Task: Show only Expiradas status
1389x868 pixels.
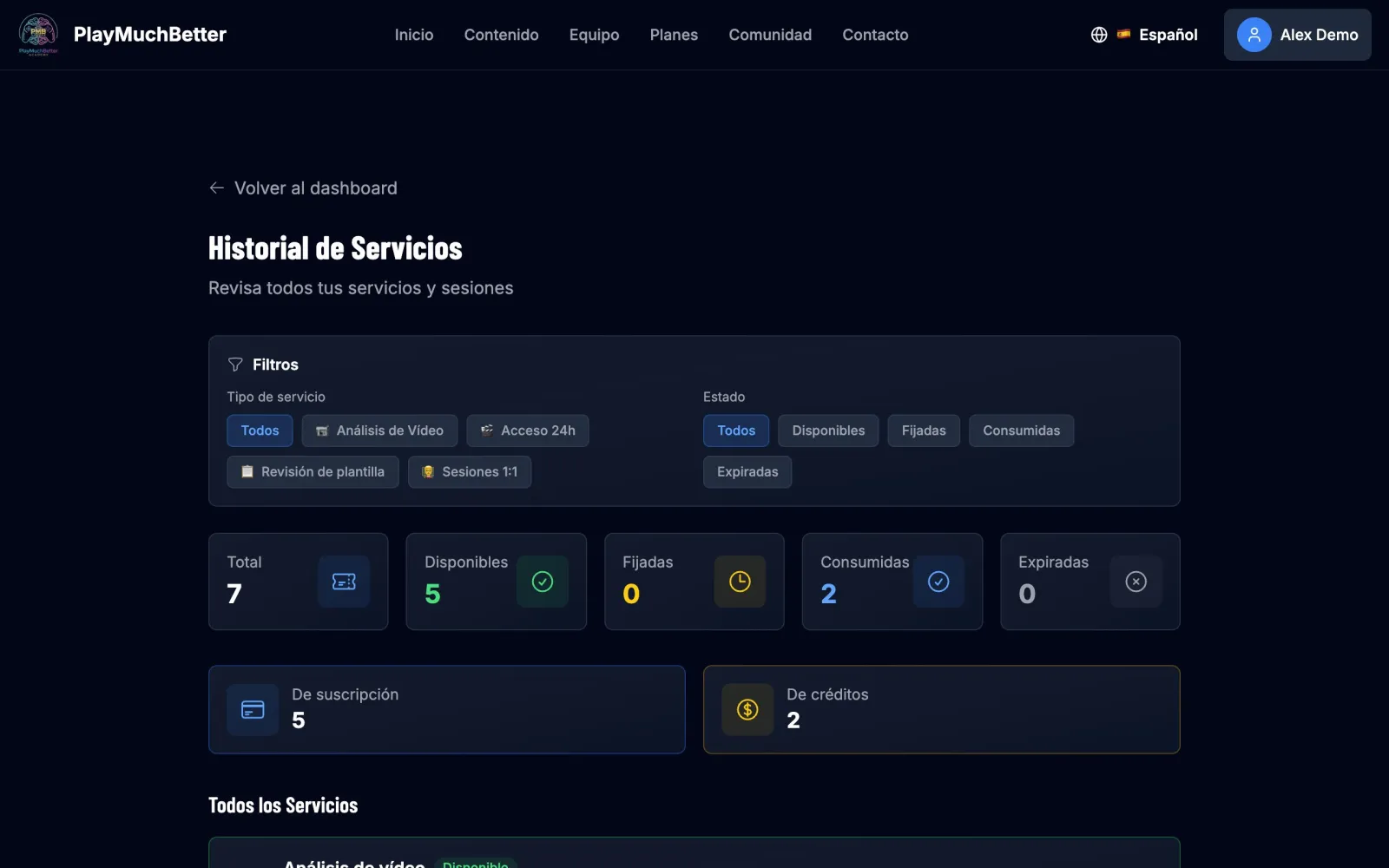Action: click(x=747, y=472)
